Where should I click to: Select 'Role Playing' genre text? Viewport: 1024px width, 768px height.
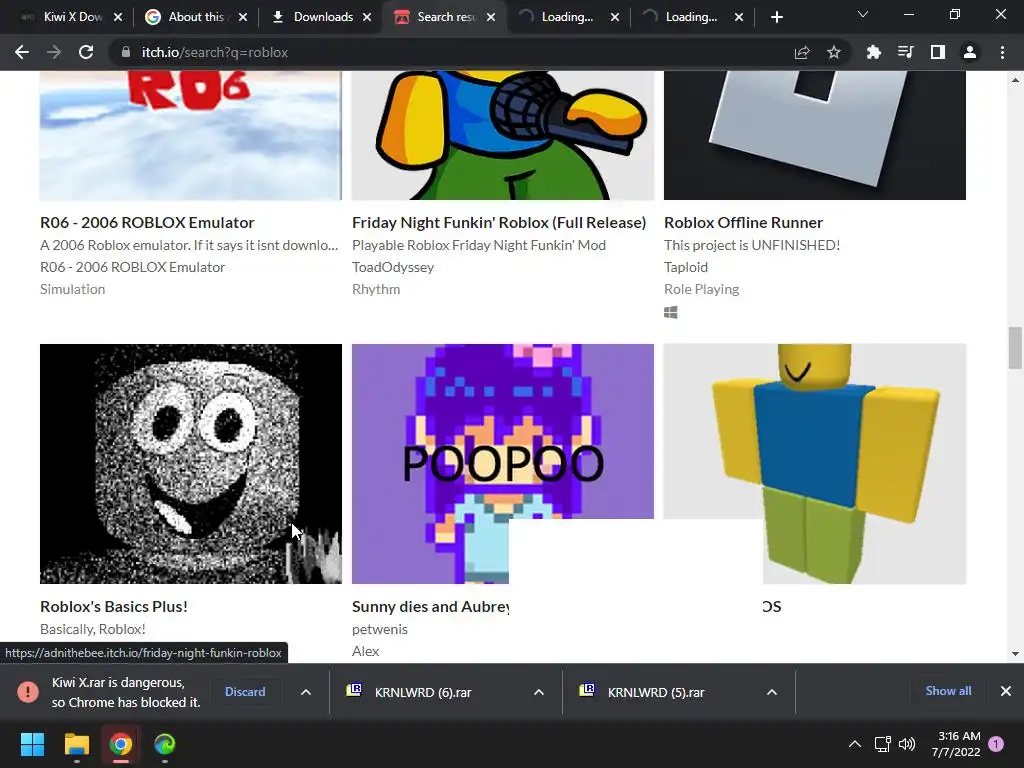click(701, 289)
